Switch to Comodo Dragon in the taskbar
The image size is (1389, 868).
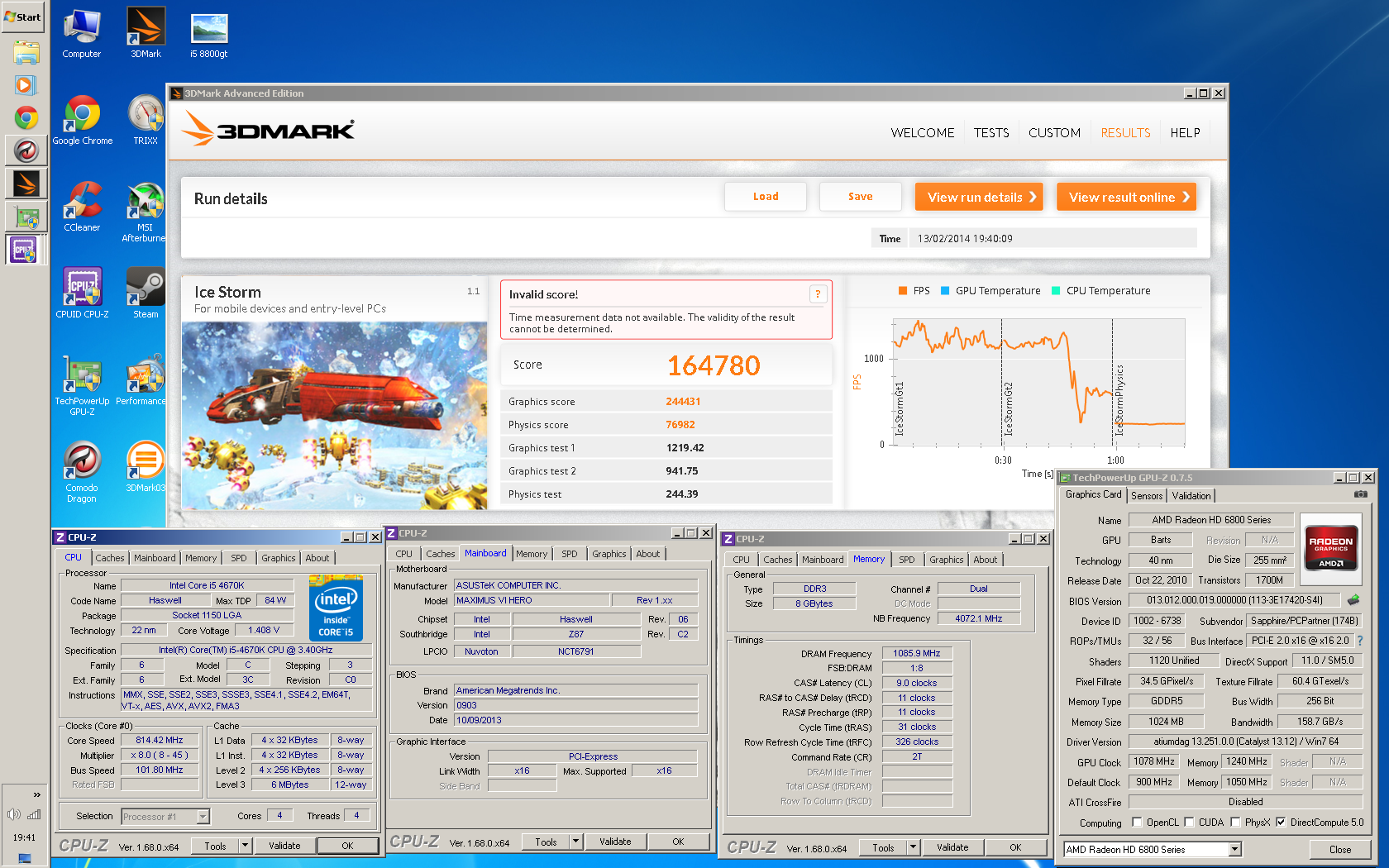(x=26, y=150)
